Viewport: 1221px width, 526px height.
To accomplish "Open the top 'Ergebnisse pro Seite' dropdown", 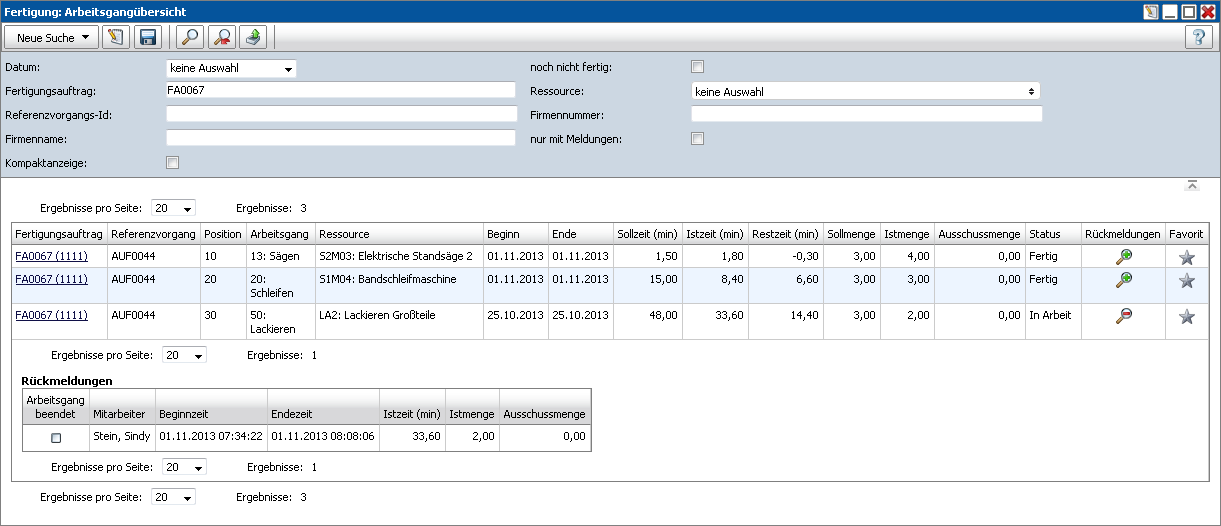I will point(173,208).
